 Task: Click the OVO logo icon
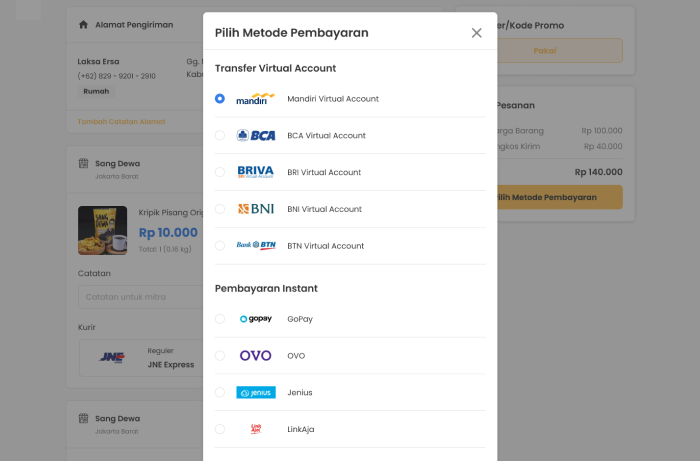pyautogui.click(x=255, y=356)
